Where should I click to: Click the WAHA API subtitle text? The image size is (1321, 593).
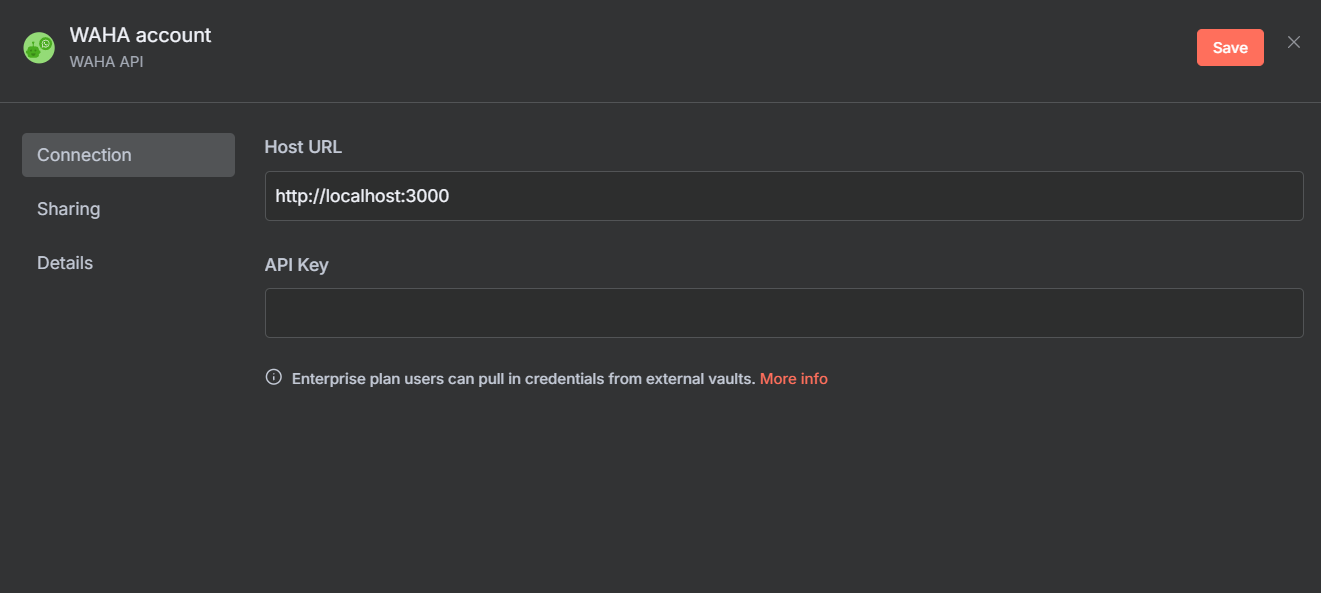tap(107, 61)
